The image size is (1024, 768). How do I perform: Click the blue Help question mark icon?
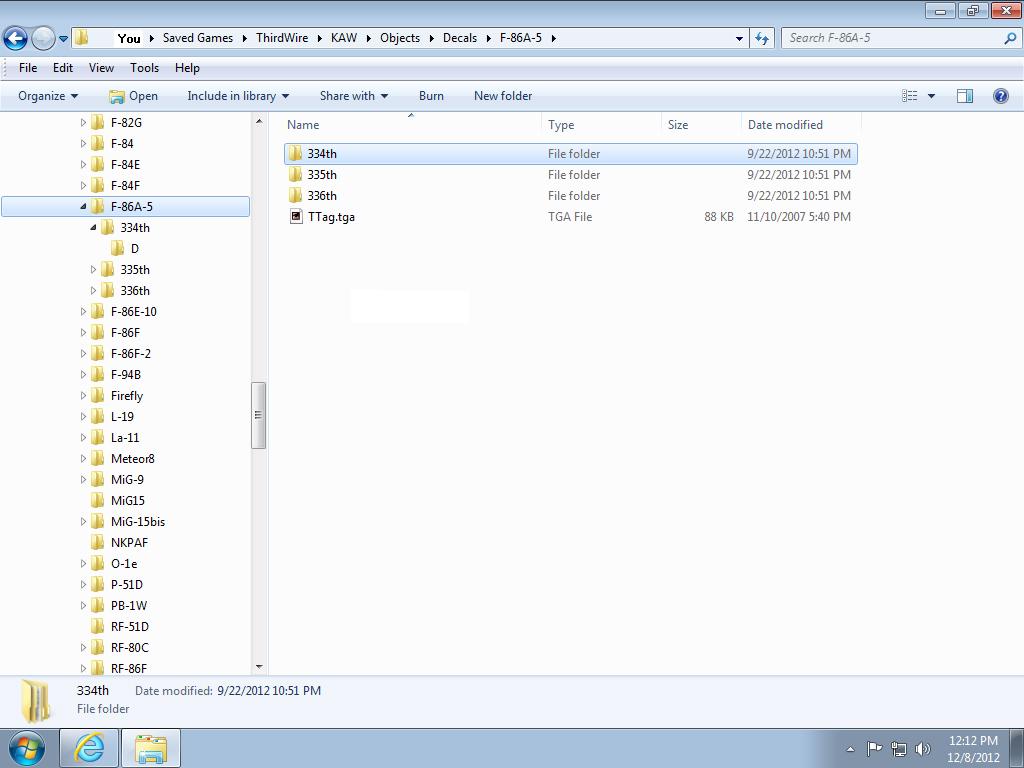click(1000, 96)
